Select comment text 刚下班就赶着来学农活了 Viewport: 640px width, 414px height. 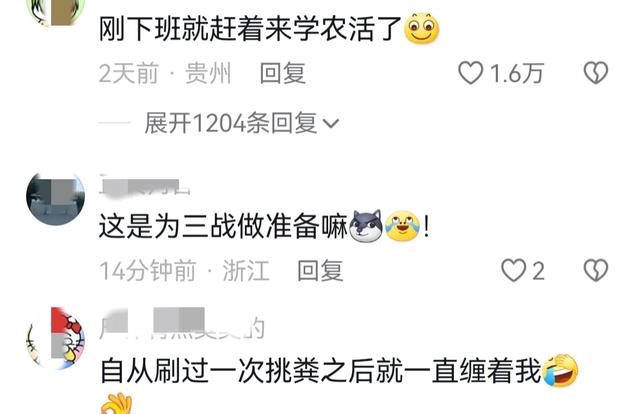(x=250, y=29)
